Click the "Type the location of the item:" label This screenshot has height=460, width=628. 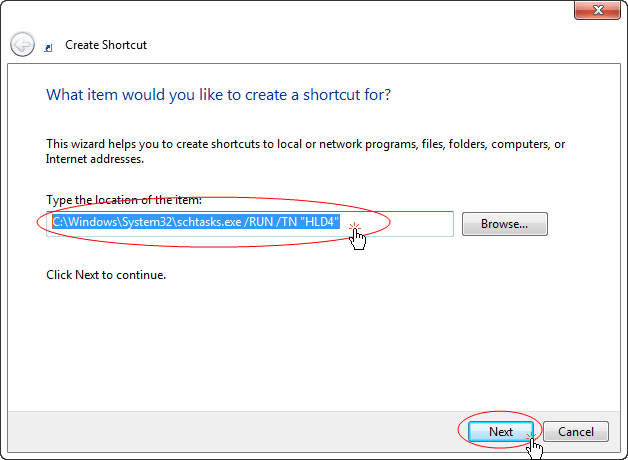124,199
